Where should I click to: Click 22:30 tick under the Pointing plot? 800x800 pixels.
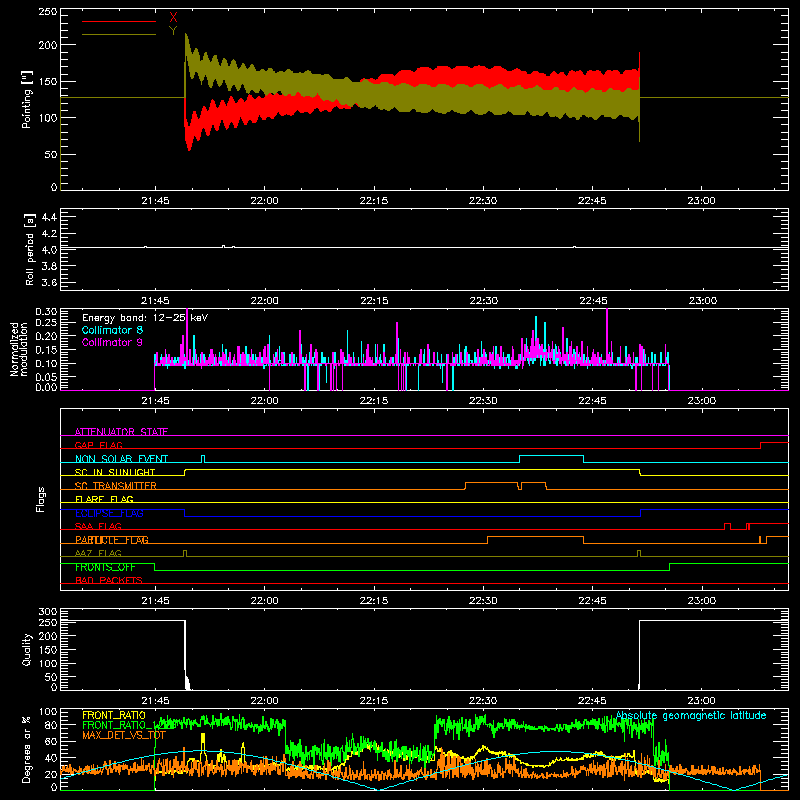click(x=483, y=201)
